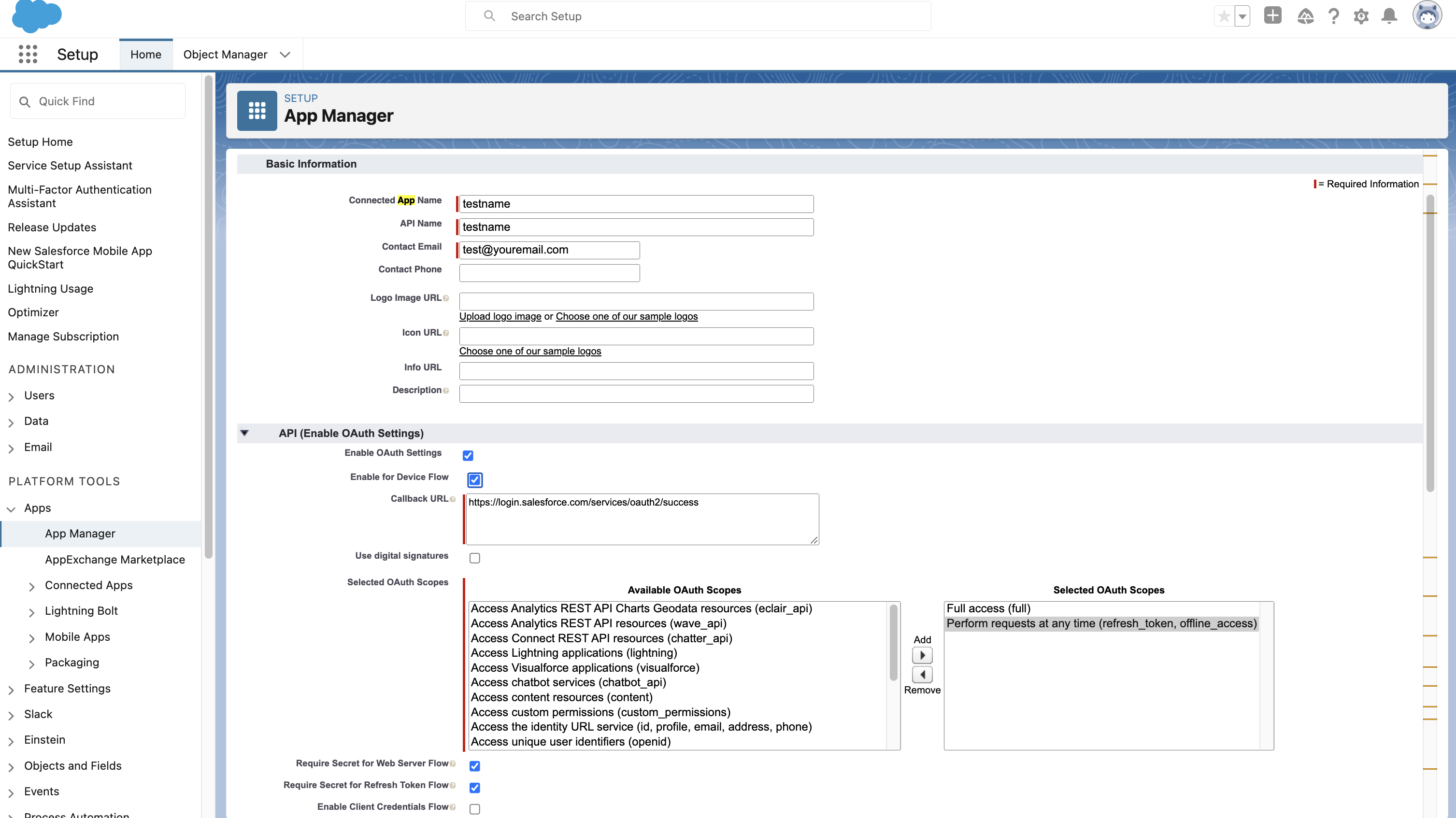The image size is (1456, 818).
Task: Click the Connected App Name field
Action: tap(636, 204)
